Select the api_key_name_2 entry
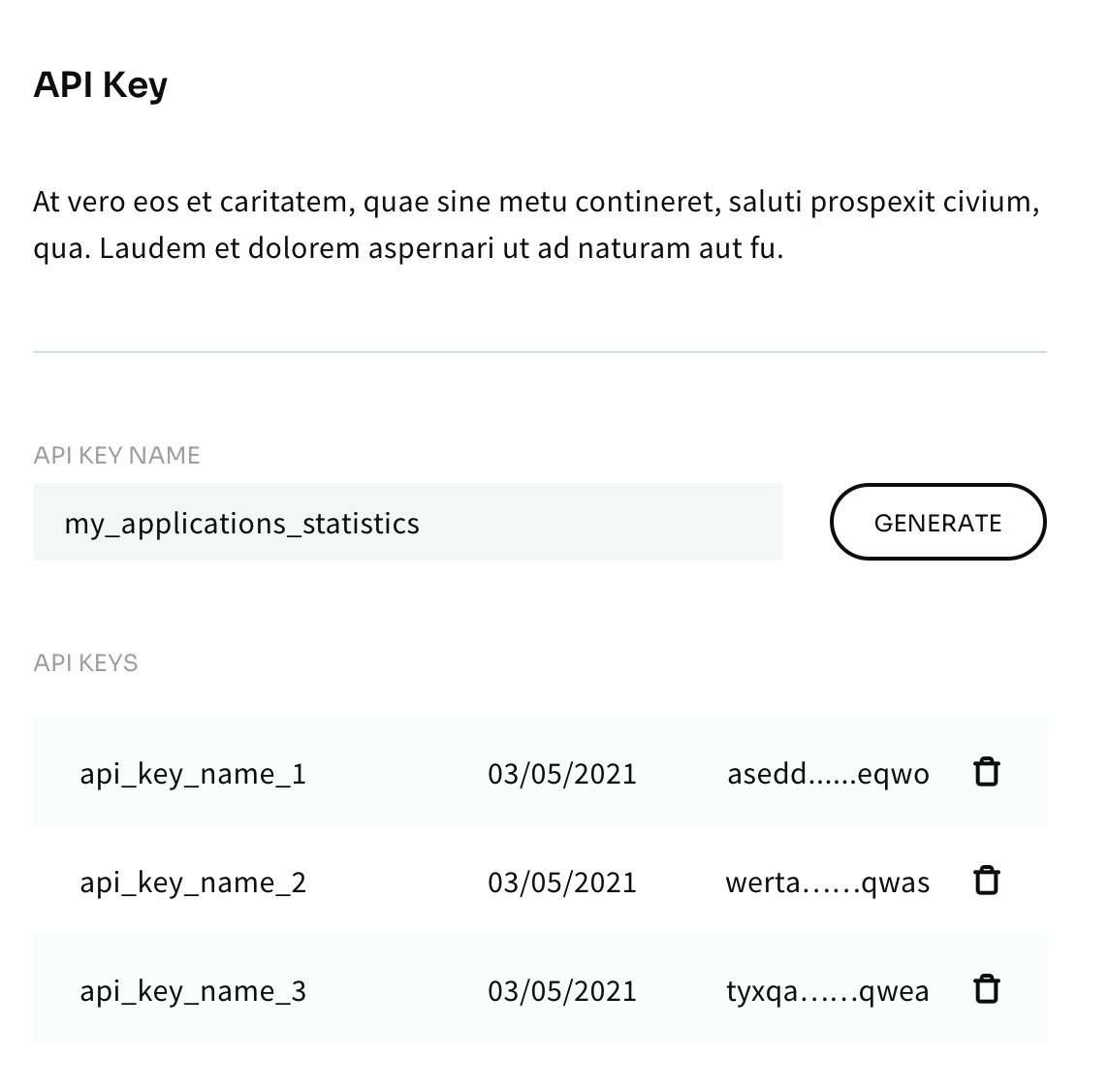1109x1092 pixels. coord(193,882)
